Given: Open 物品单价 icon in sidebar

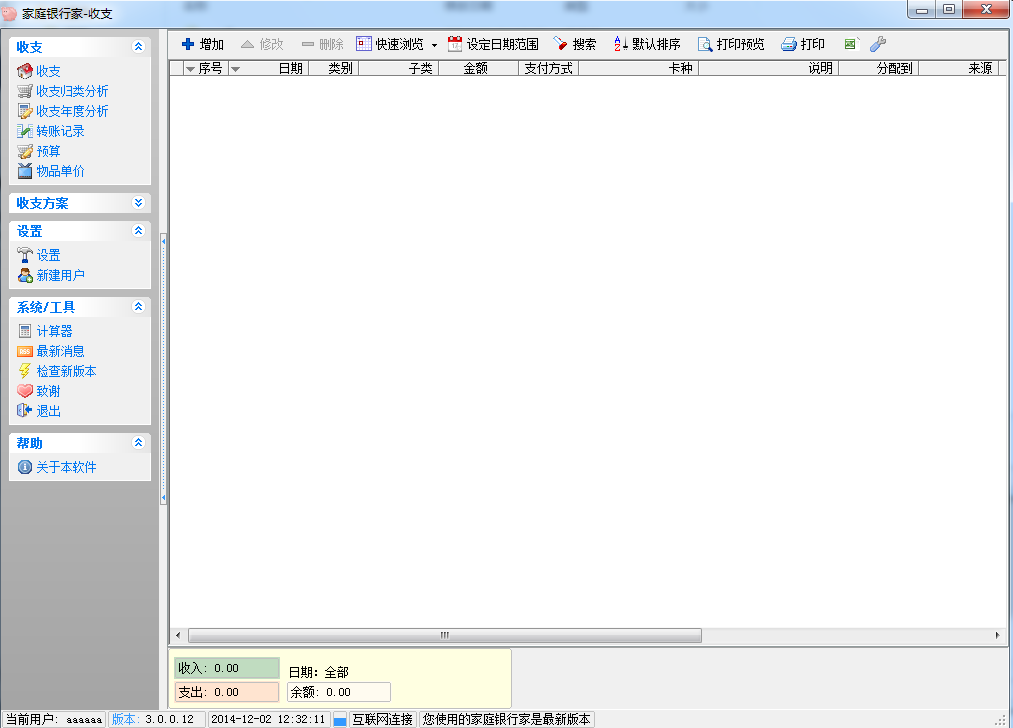Looking at the screenshot, I should click(25, 171).
